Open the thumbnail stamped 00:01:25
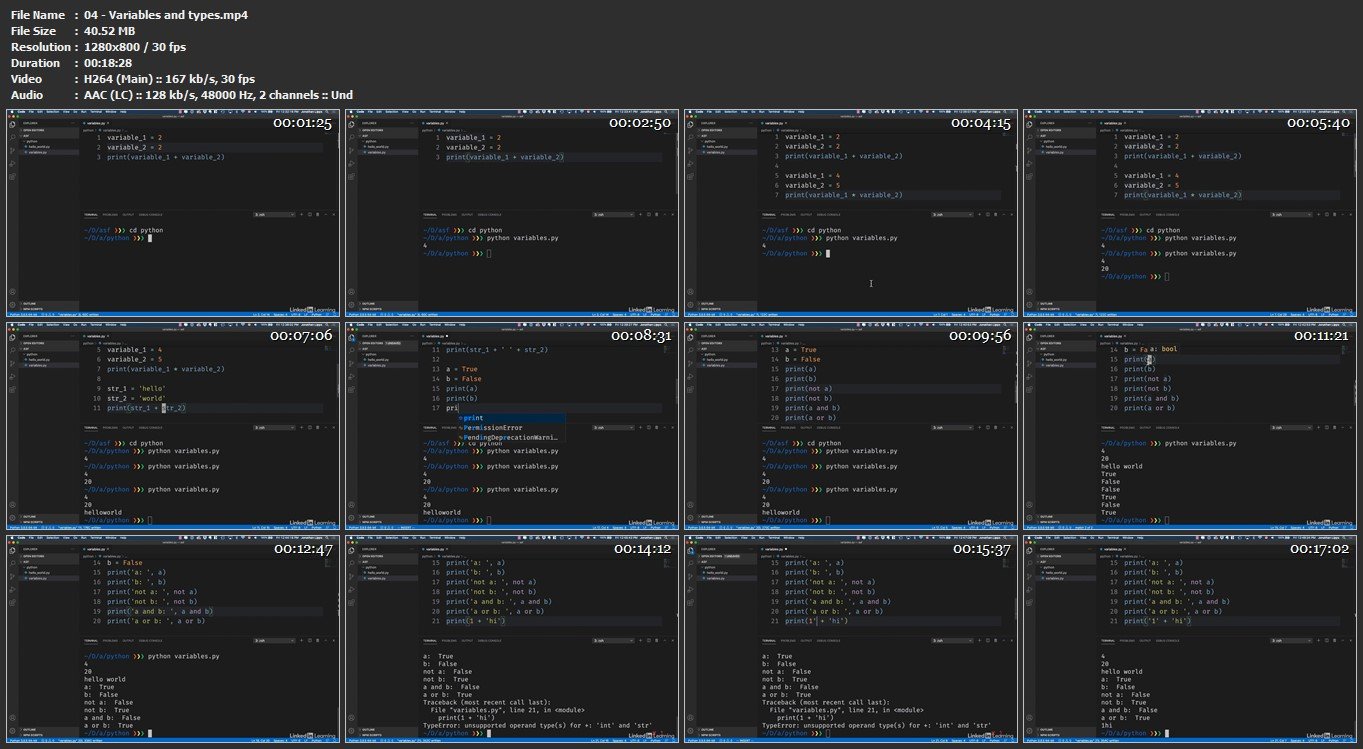 (173, 213)
